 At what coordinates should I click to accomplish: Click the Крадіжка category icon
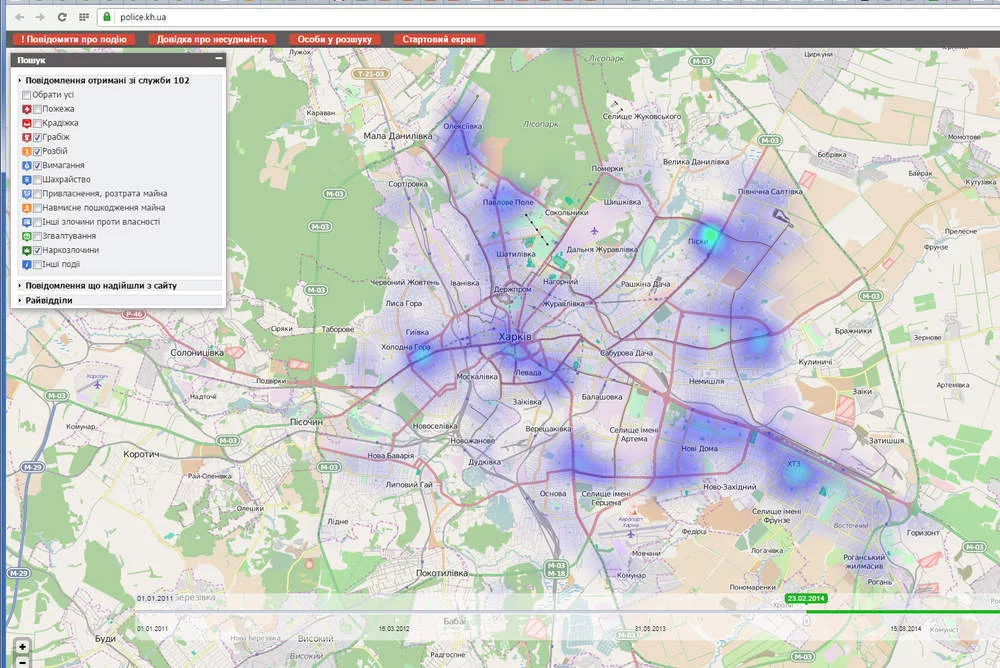tap(27, 123)
